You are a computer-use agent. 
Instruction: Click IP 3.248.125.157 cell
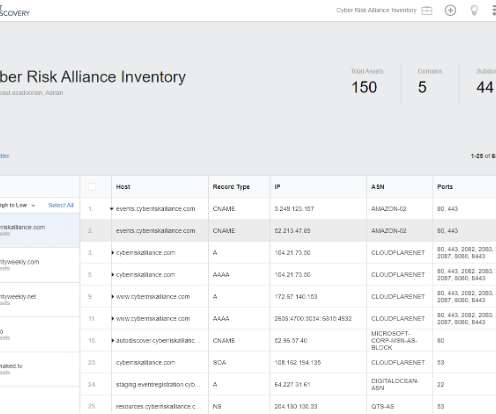pyautogui.click(x=294, y=209)
